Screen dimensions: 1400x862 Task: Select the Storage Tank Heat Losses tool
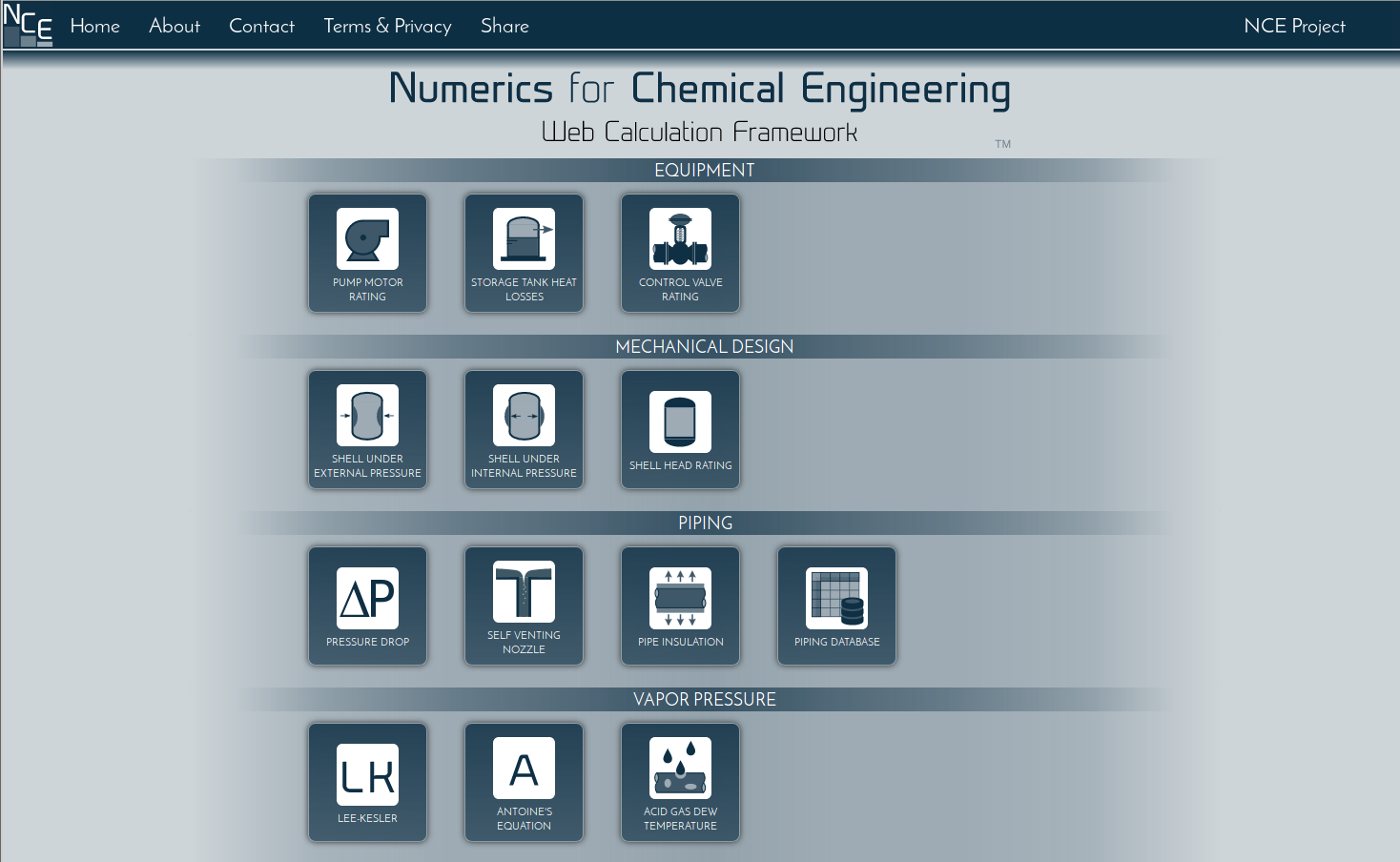524,253
